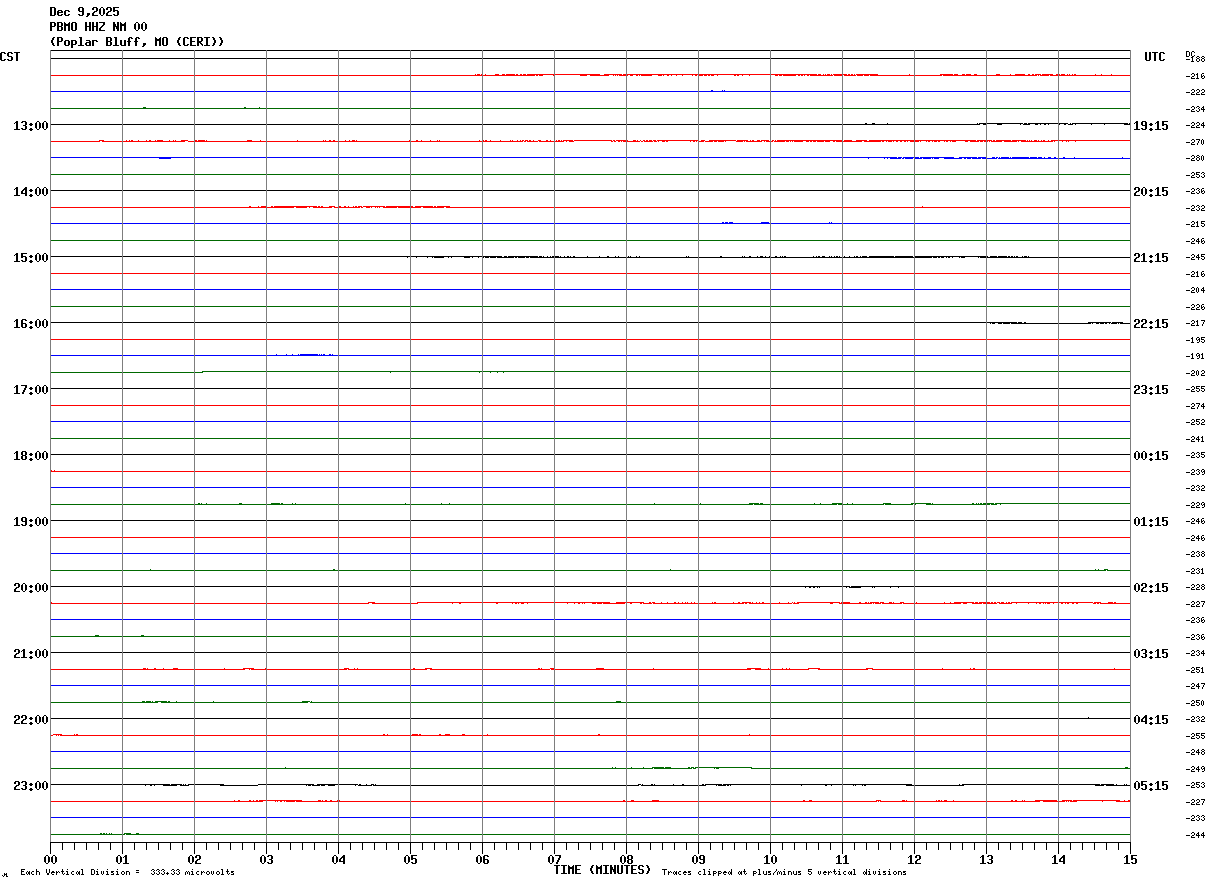Click minute tick label '12' on the time axis
Image resolution: width=1210 pixels, height=886 pixels.
(x=914, y=860)
